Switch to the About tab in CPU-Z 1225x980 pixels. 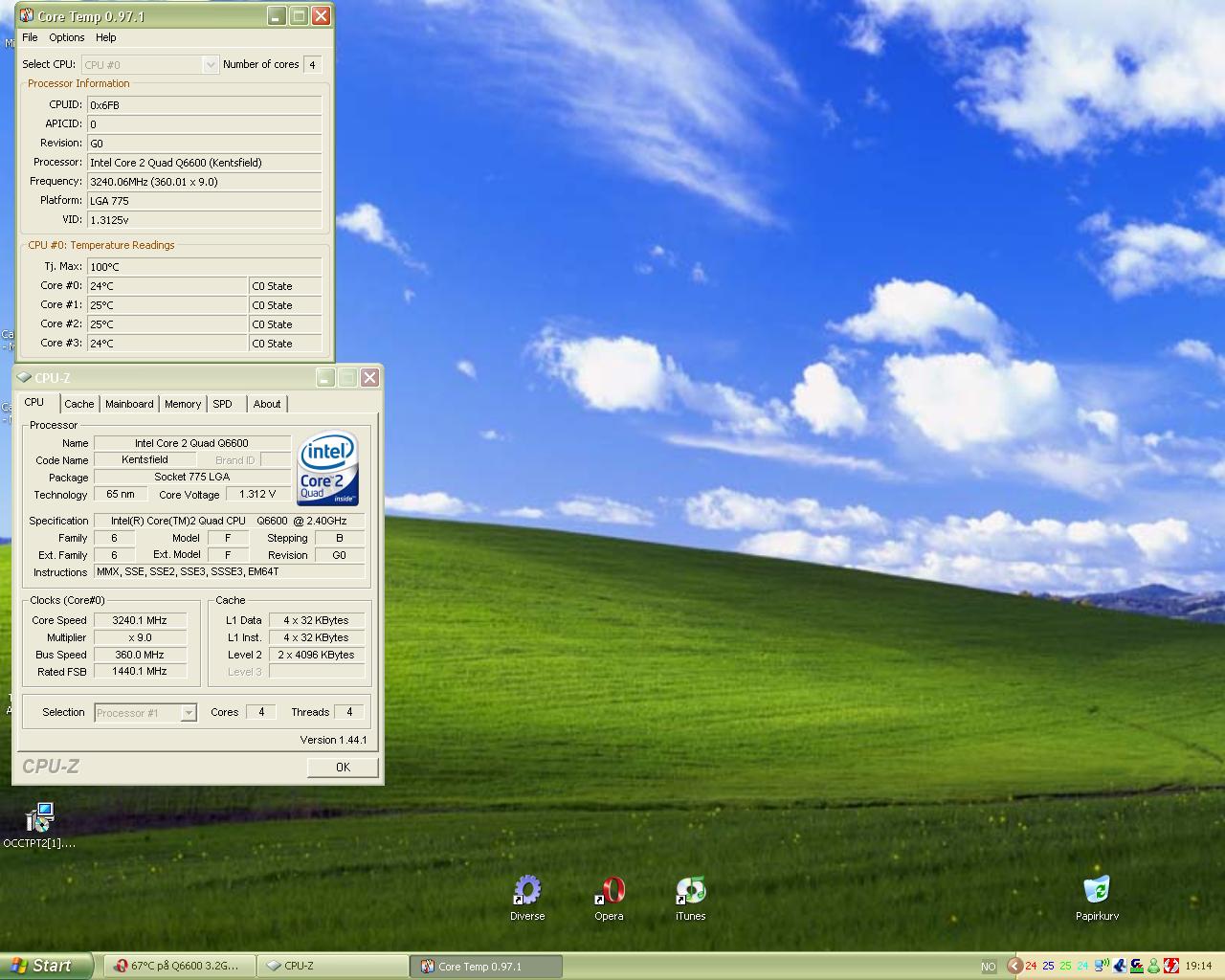[267, 404]
